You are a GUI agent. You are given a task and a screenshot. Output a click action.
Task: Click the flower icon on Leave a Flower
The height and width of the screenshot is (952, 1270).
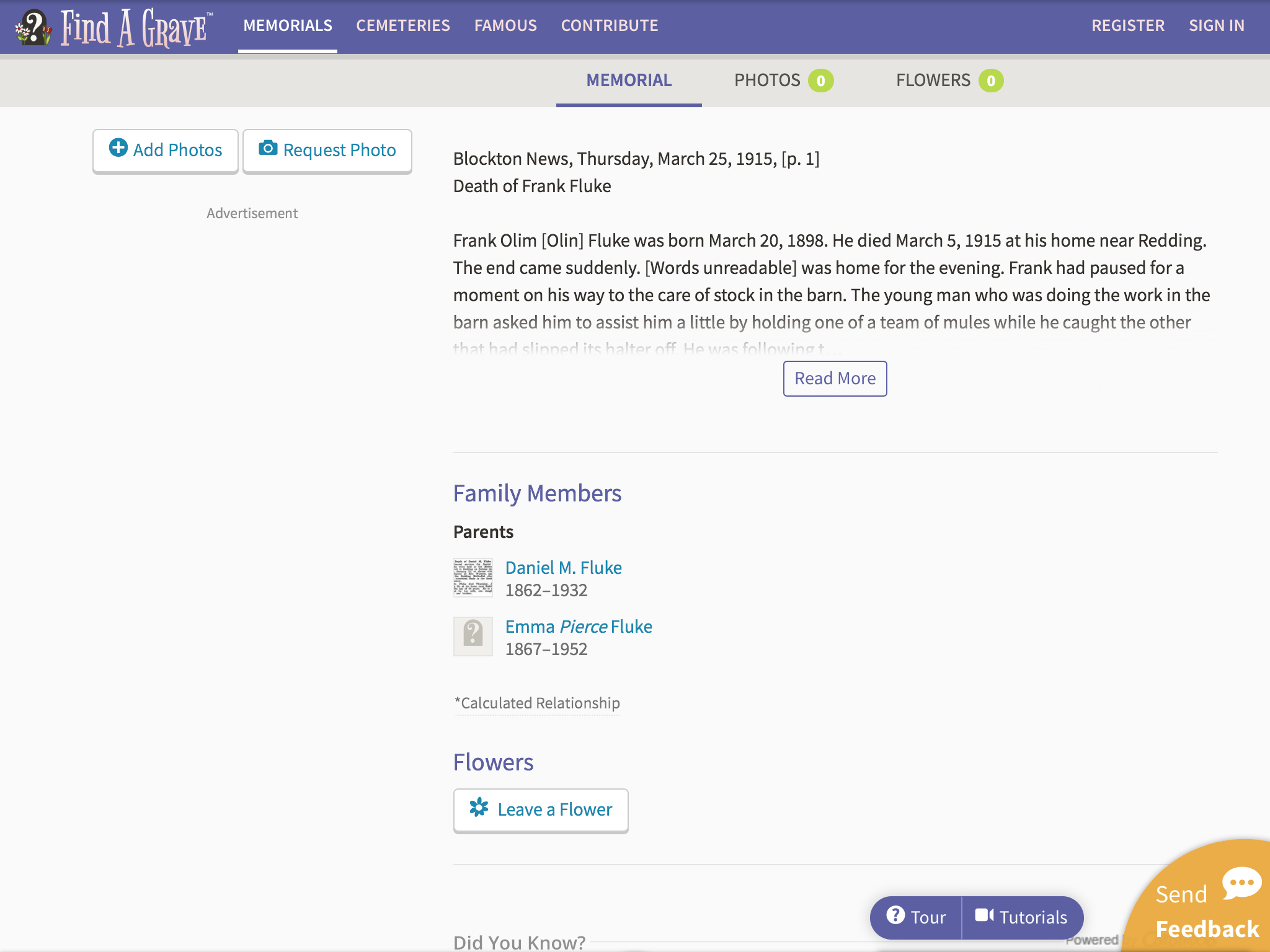tap(479, 808)
